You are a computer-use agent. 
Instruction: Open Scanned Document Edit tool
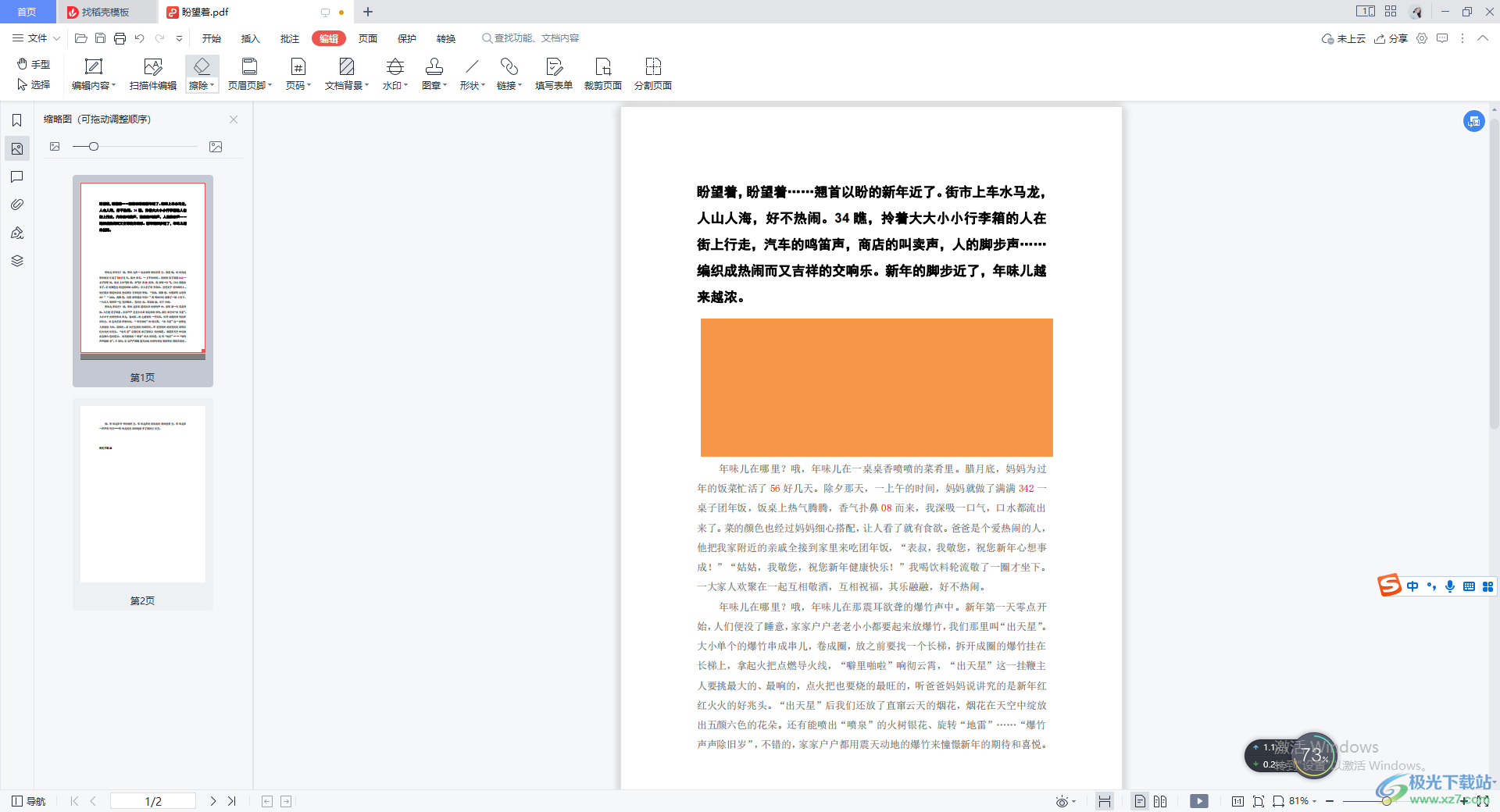tap(153, 74)
